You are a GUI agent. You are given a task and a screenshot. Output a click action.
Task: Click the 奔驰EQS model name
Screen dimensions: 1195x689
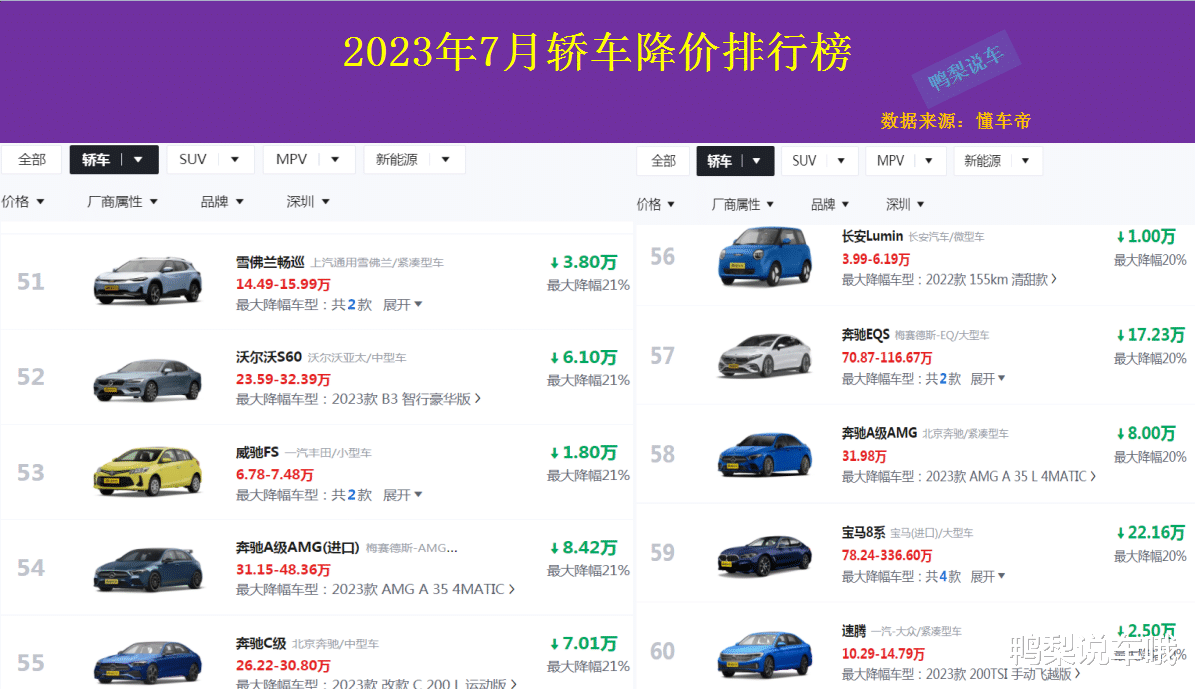(865, 335)
